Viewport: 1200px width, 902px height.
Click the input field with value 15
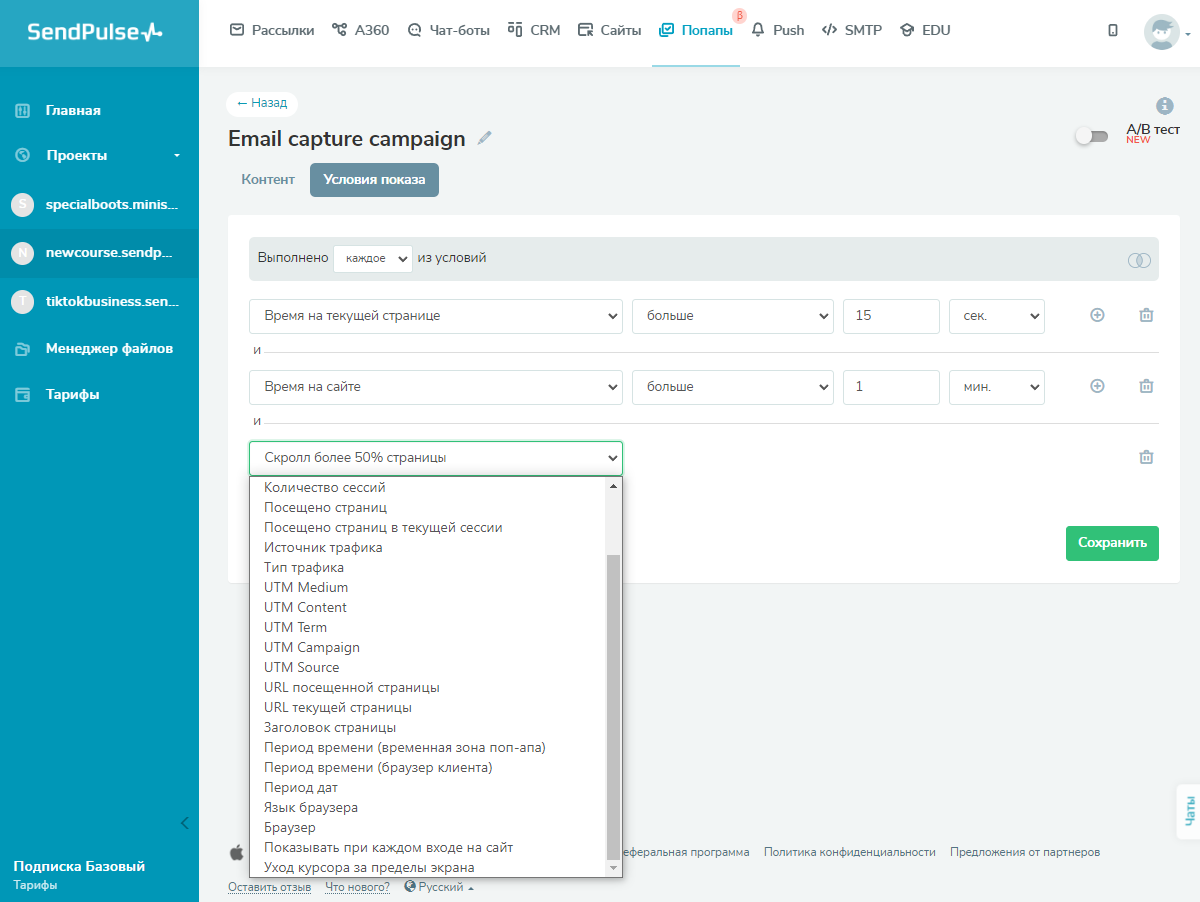coord(891,316)
